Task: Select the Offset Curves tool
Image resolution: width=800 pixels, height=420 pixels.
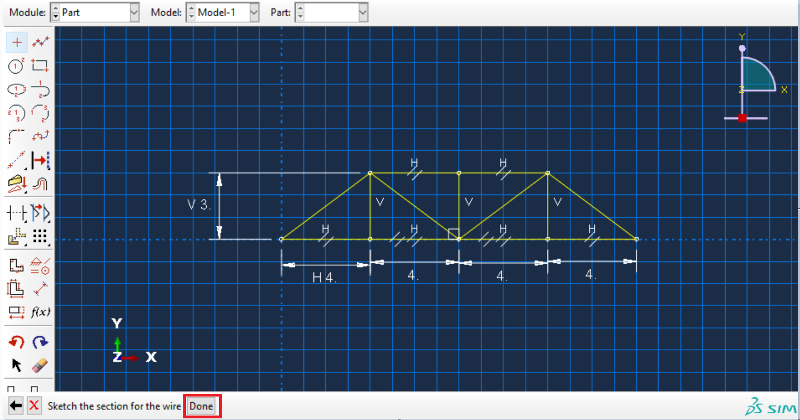Action: tap(40, 160)
